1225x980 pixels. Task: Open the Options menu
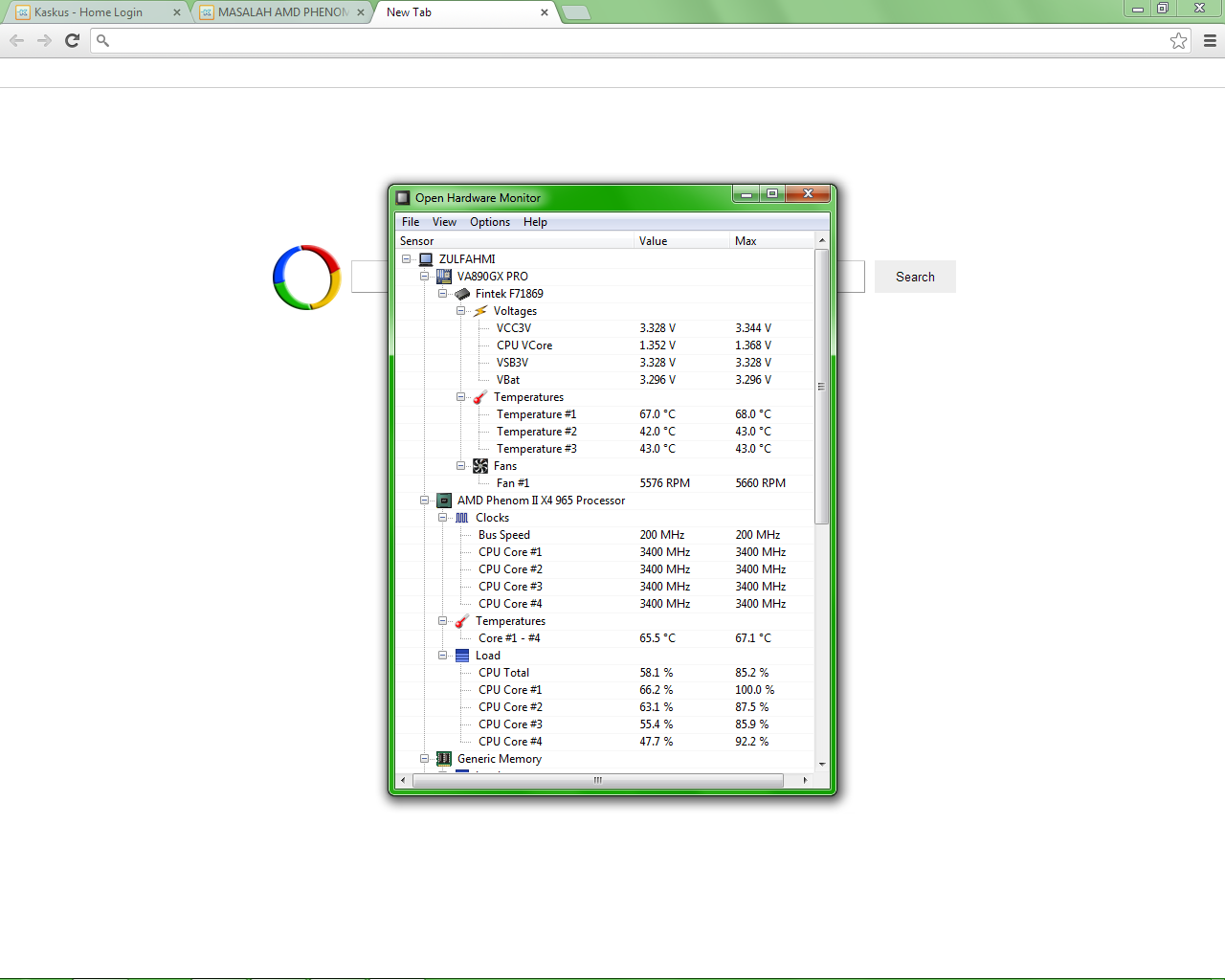pyautogui.click(x=490, y=222)
